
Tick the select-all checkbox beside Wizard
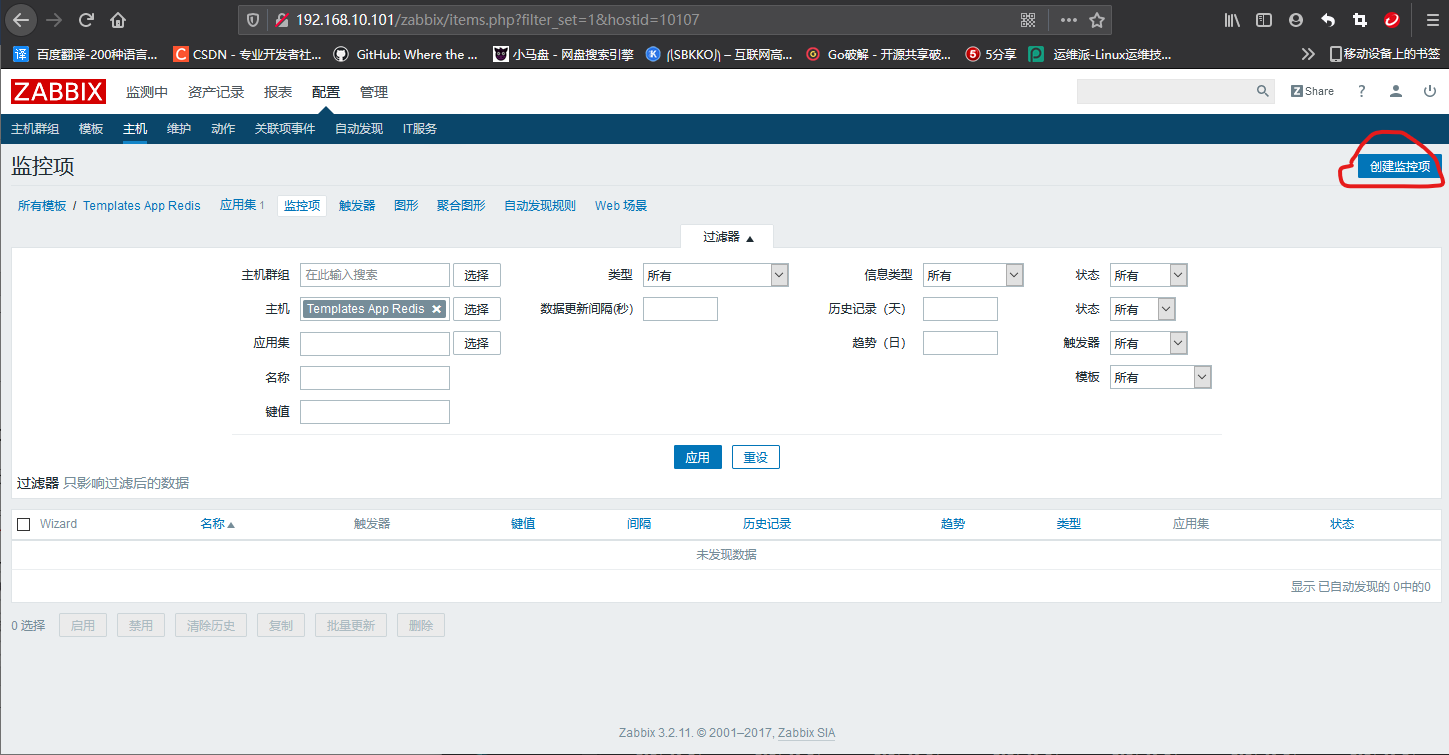[24, 524]
